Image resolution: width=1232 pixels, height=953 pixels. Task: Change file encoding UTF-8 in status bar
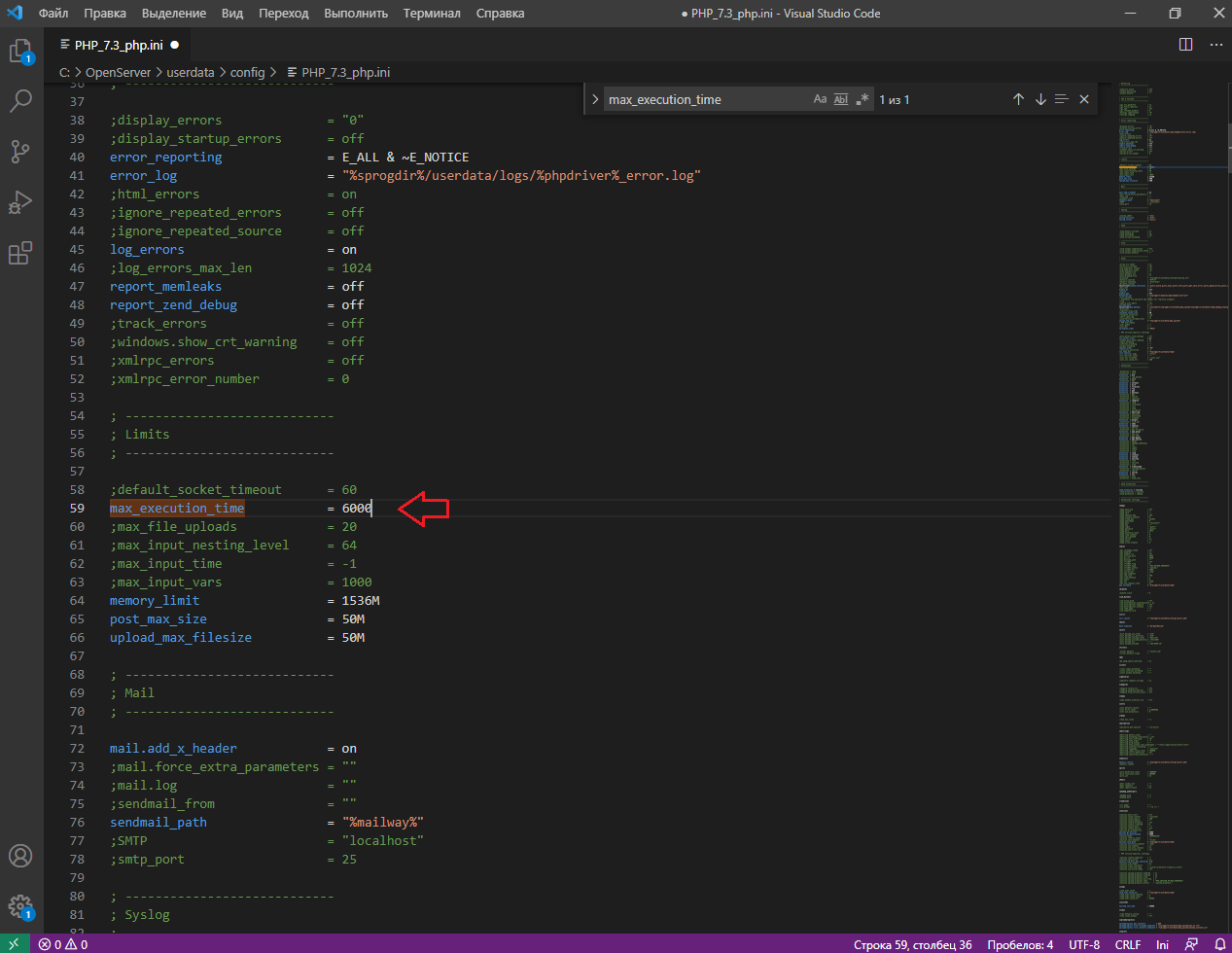pos(1083,944)
